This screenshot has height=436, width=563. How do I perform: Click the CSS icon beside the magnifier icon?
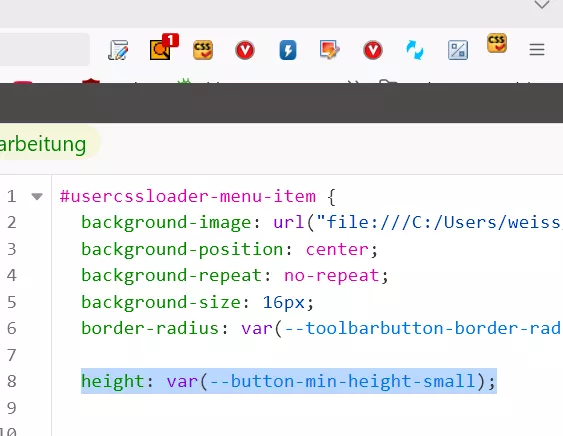point(203,50)
